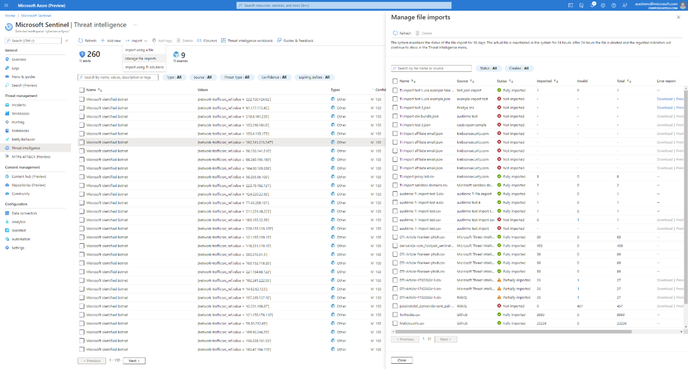
Task: Open the Type : All filter
Action: point(174,77)
